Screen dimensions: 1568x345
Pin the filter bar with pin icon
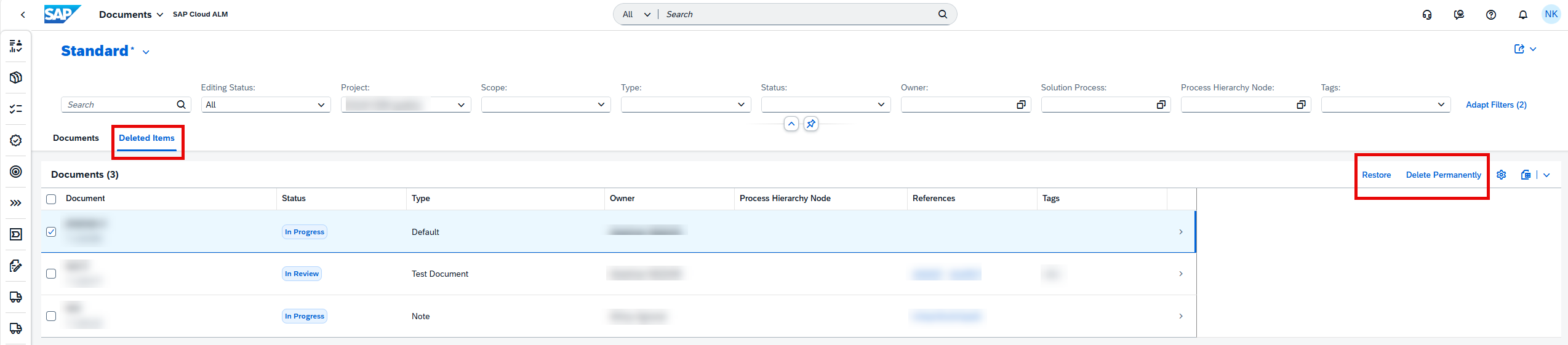click(811, 124)
